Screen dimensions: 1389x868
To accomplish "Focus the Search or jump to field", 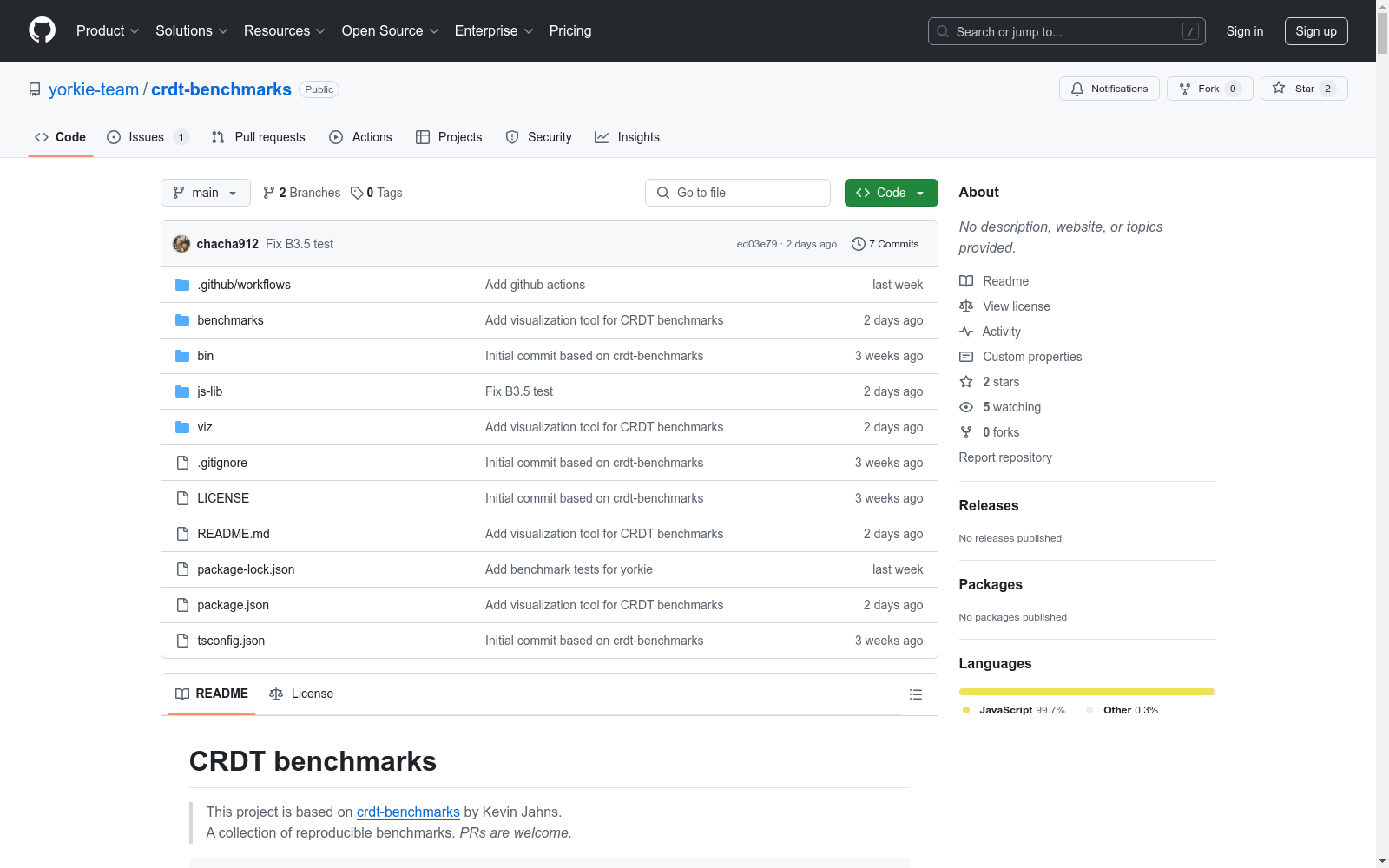I will point(1067,31).
